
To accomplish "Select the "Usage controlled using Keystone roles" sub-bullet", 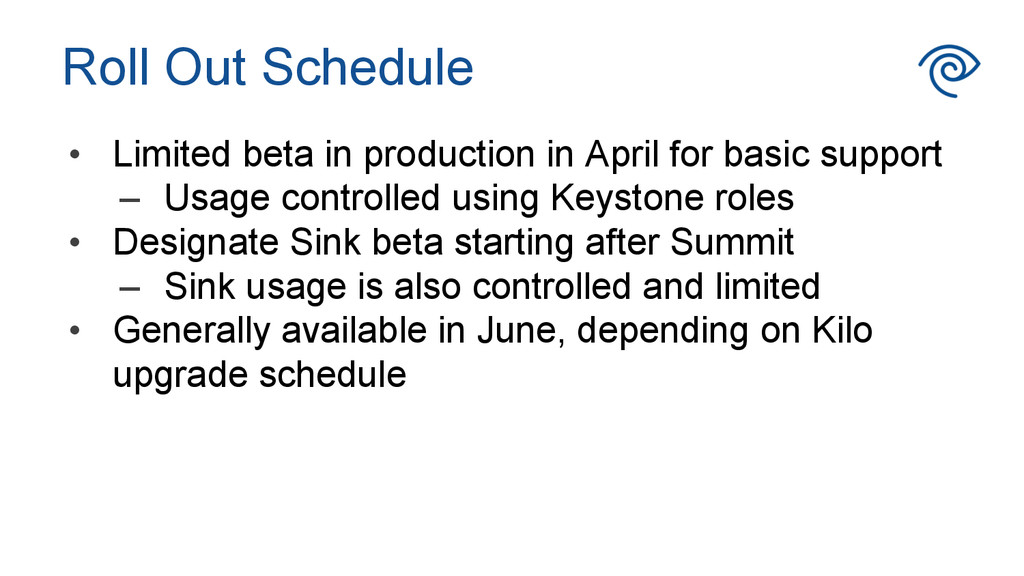I will (478, 198).
